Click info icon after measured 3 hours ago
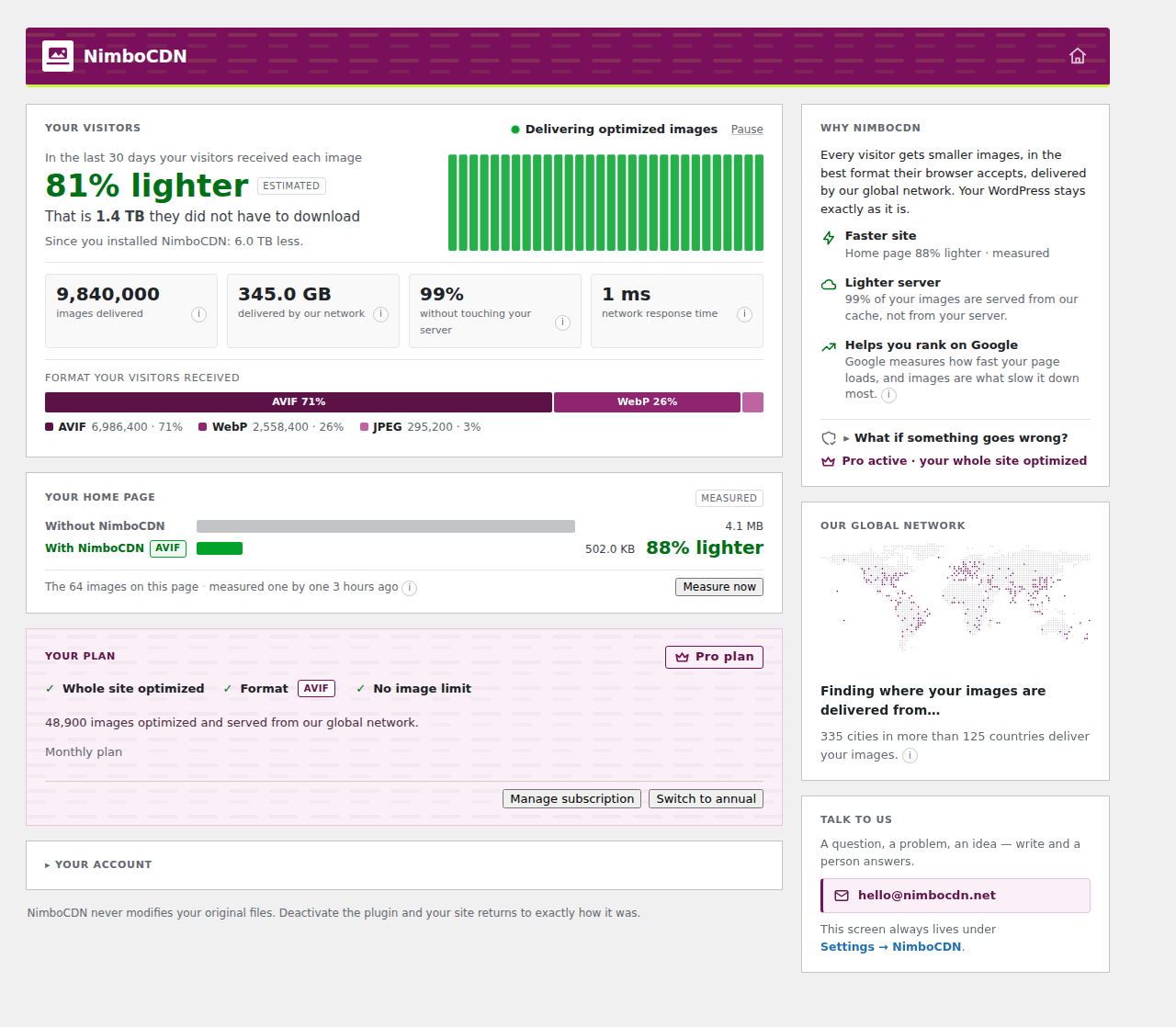This screenshot has width=1176, height=1027. point(410,588)
